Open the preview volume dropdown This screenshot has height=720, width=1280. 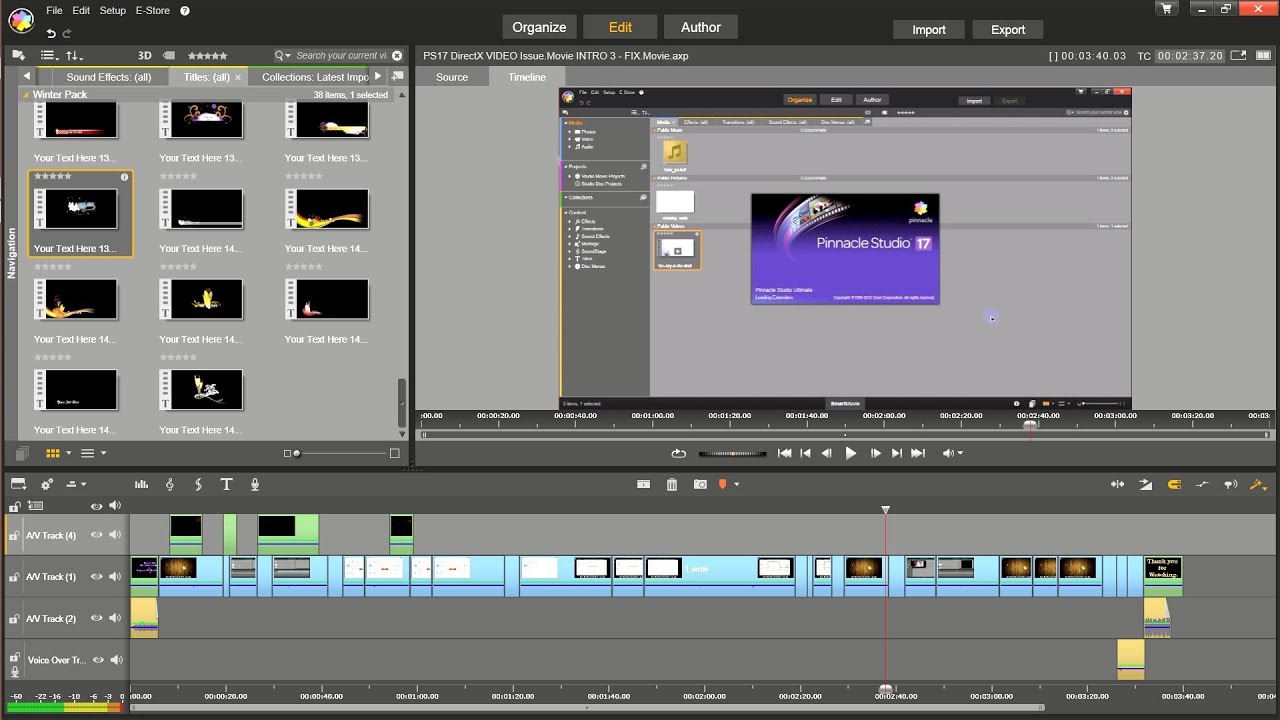(953, 453)
